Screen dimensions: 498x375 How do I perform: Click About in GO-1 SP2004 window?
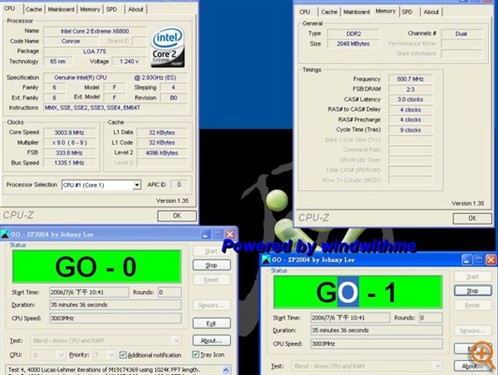coord(473,366)
